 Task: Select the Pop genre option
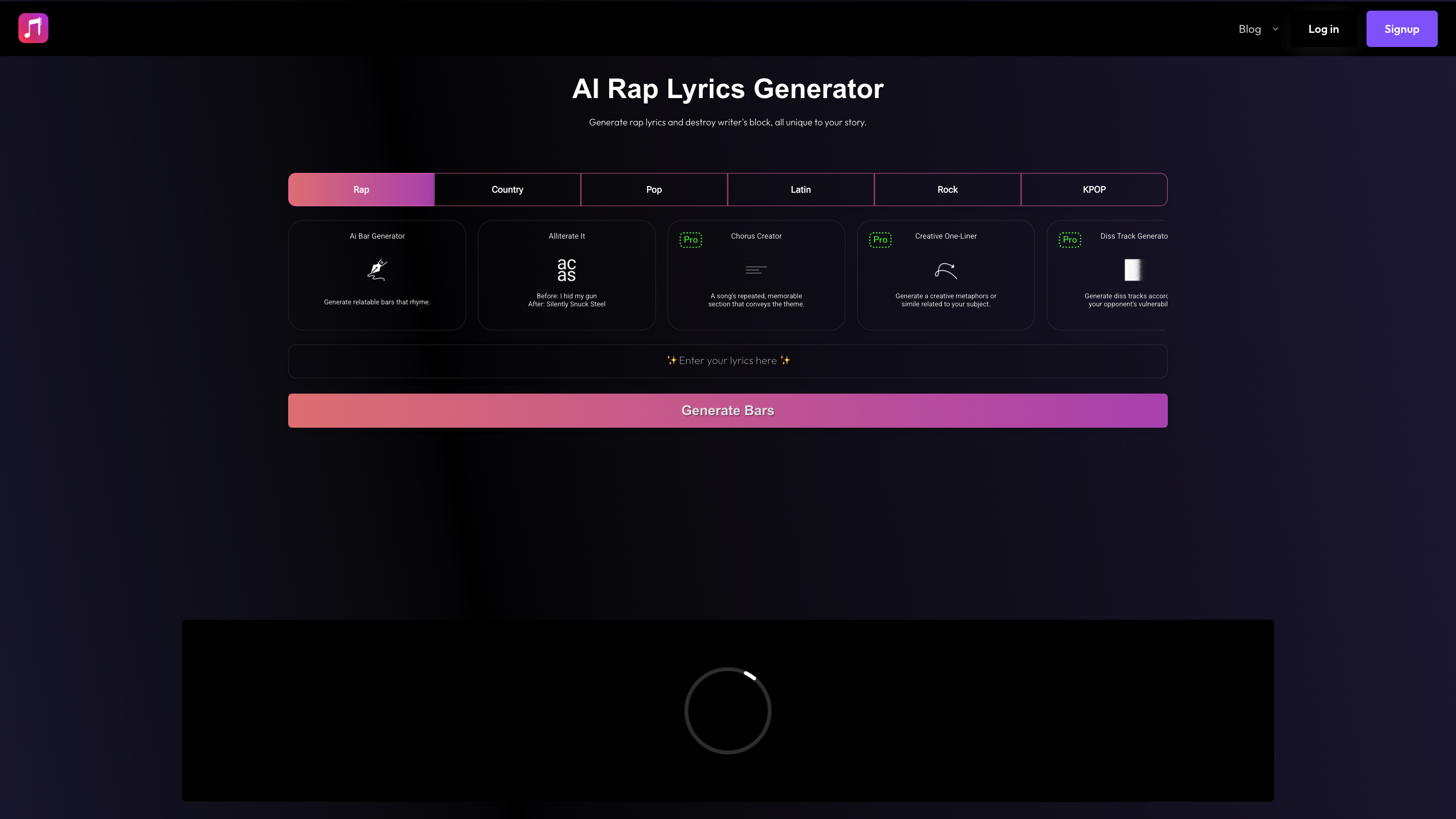(654, 190)
